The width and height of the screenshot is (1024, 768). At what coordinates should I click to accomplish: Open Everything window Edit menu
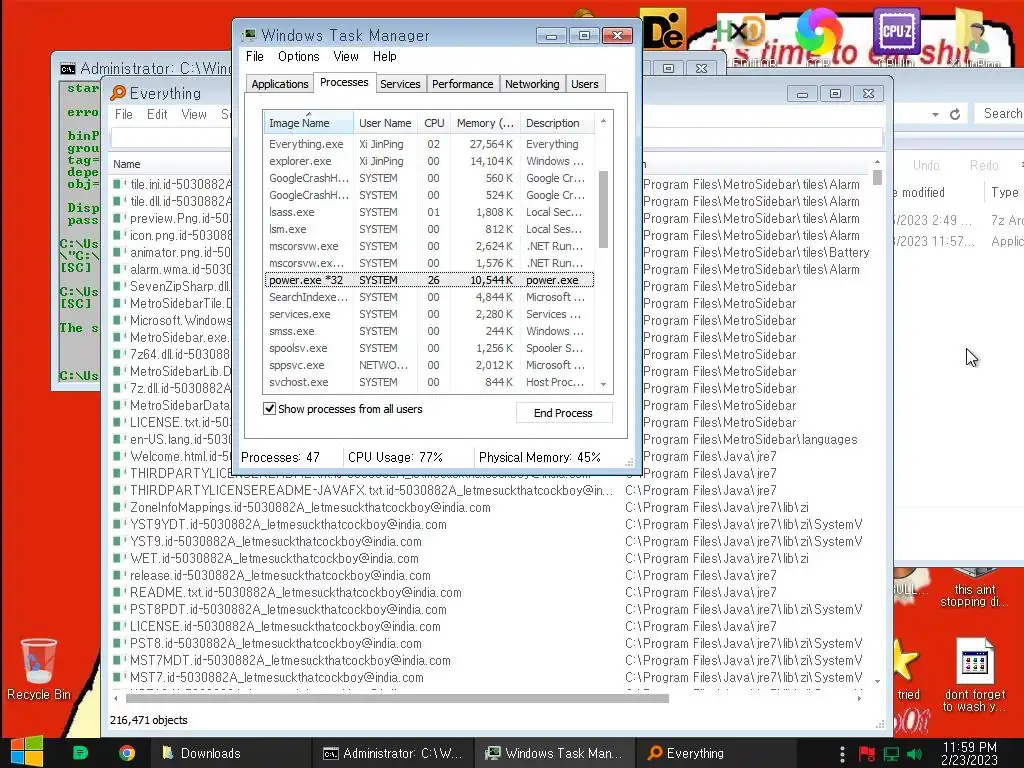pos(157,114)
